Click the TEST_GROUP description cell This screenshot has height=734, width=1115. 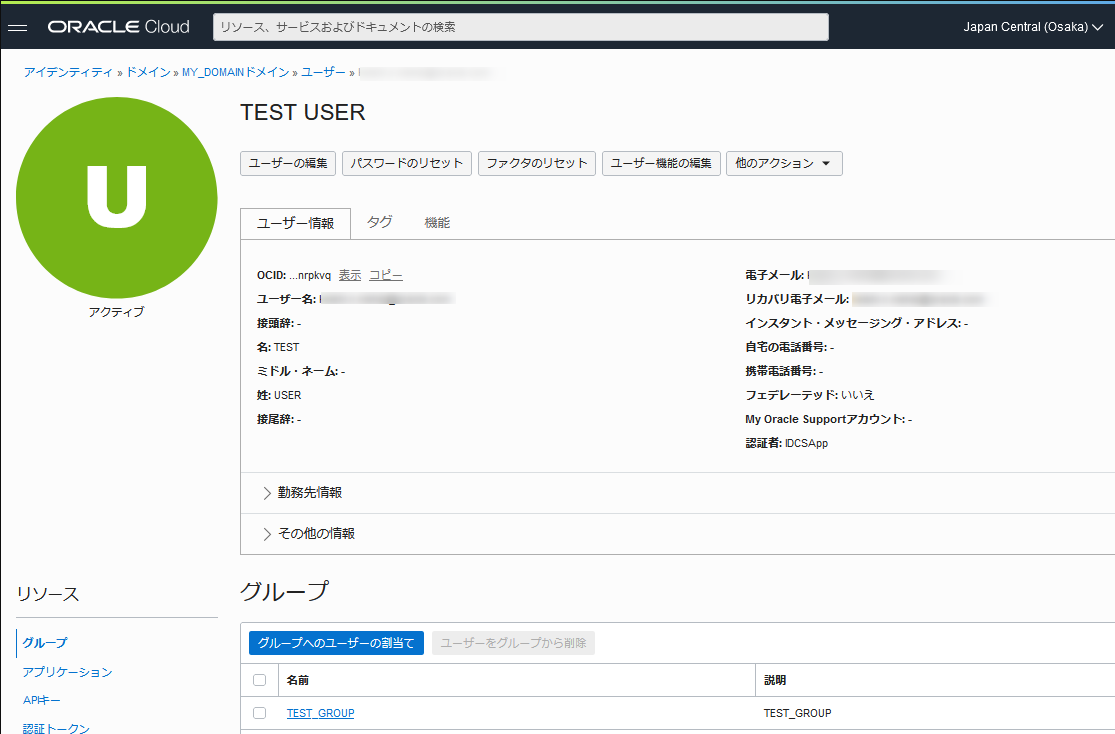(798, 713)
